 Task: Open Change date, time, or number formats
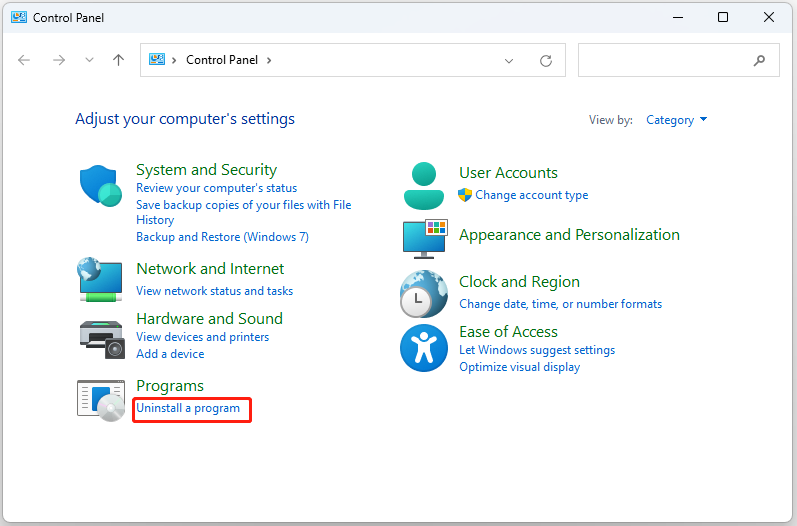click(561, 304)
